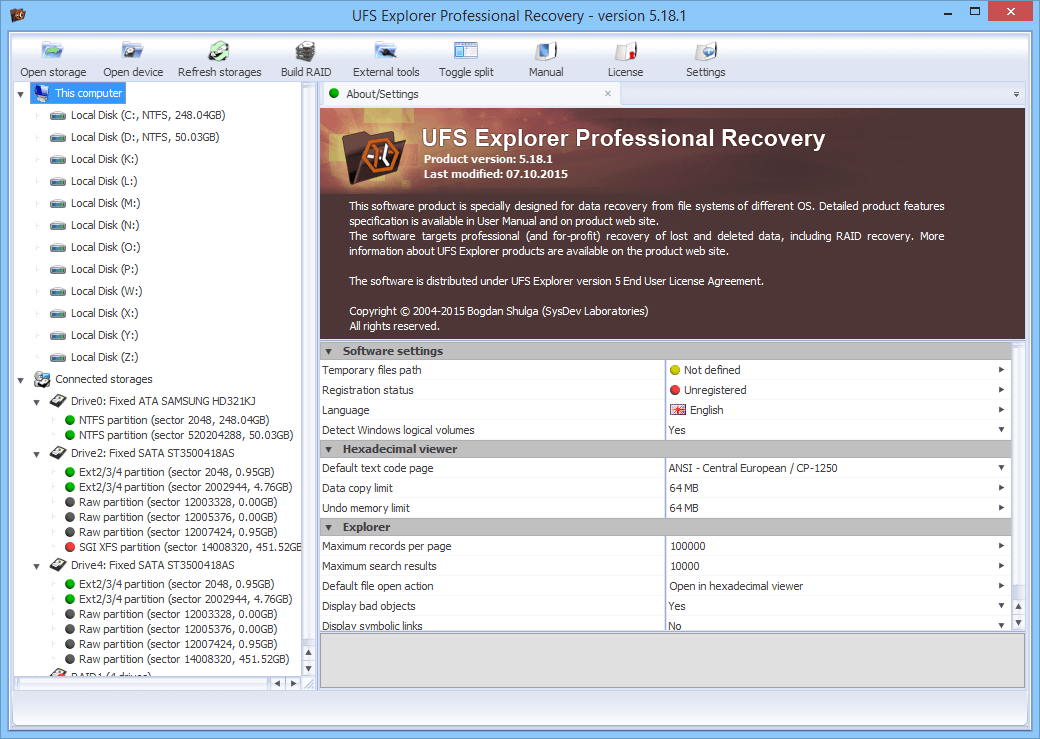This screenshot has width=1040, height=739.
Task: Click the Toggle split icon
Action: pyautogui.click(x=466, y=50)
